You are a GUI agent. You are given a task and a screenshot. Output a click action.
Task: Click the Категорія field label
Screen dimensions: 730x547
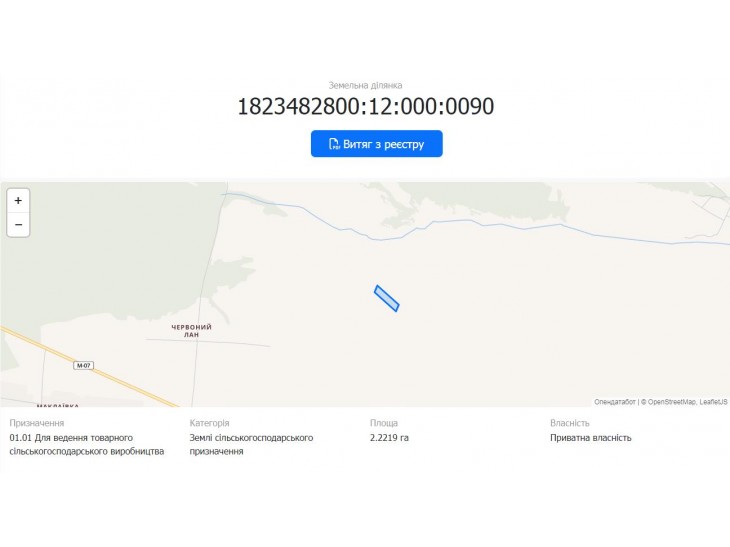(x=210, y=423)
